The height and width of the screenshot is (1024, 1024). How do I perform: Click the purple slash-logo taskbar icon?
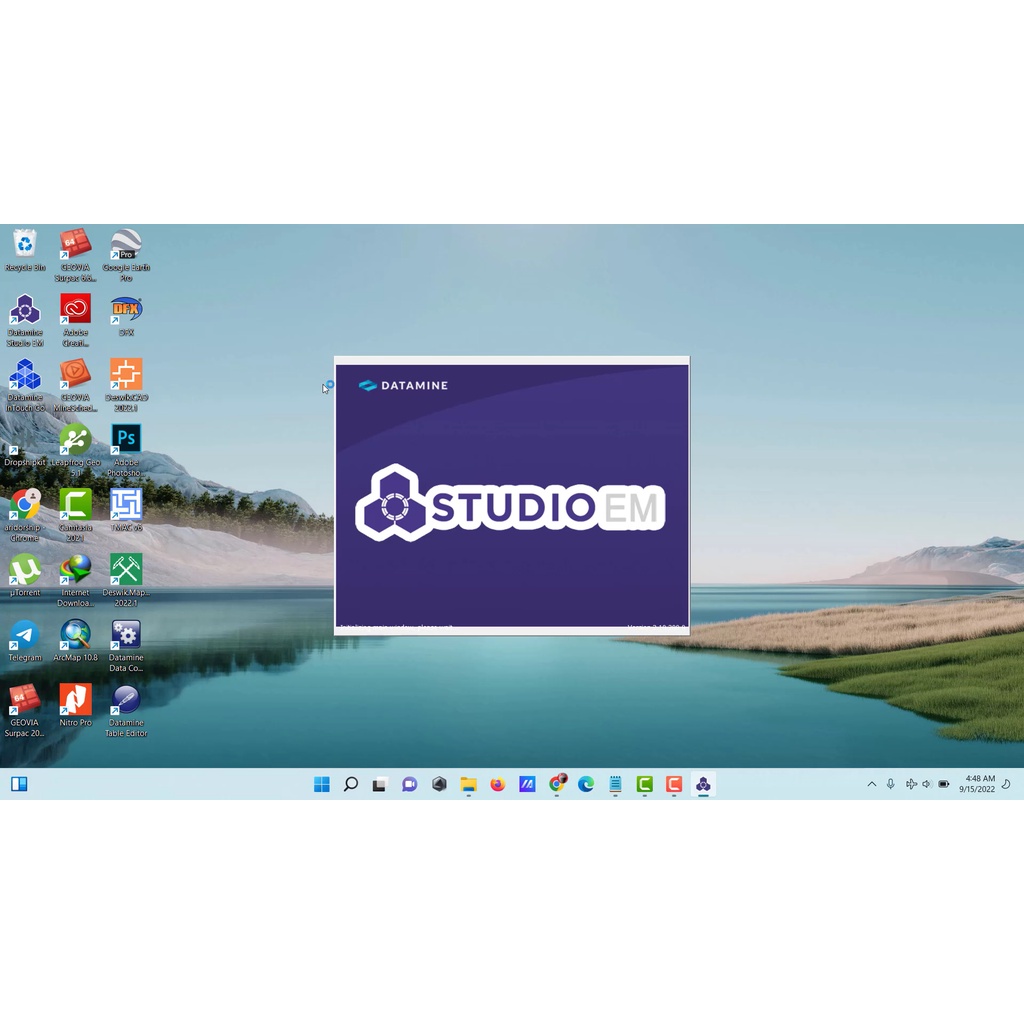(527, 784)
